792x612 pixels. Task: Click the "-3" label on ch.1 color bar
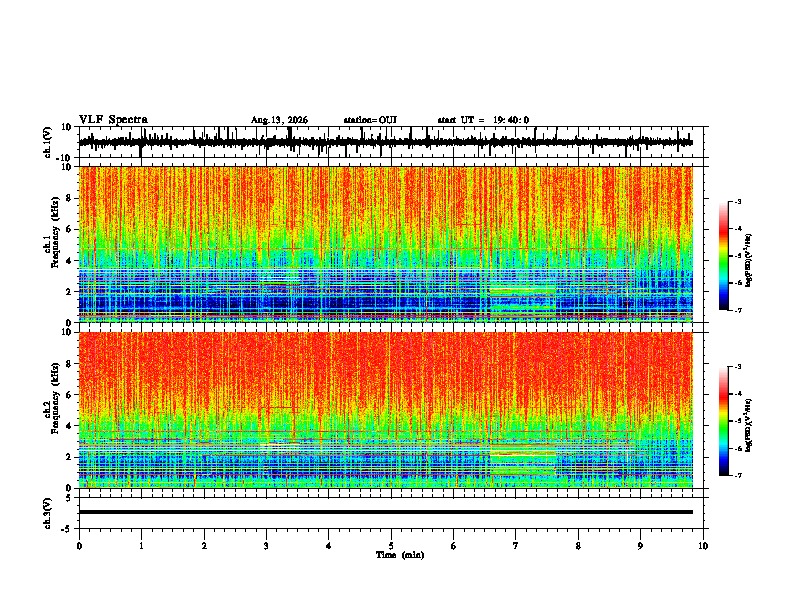pyautogui.click(x=737, y=201)
